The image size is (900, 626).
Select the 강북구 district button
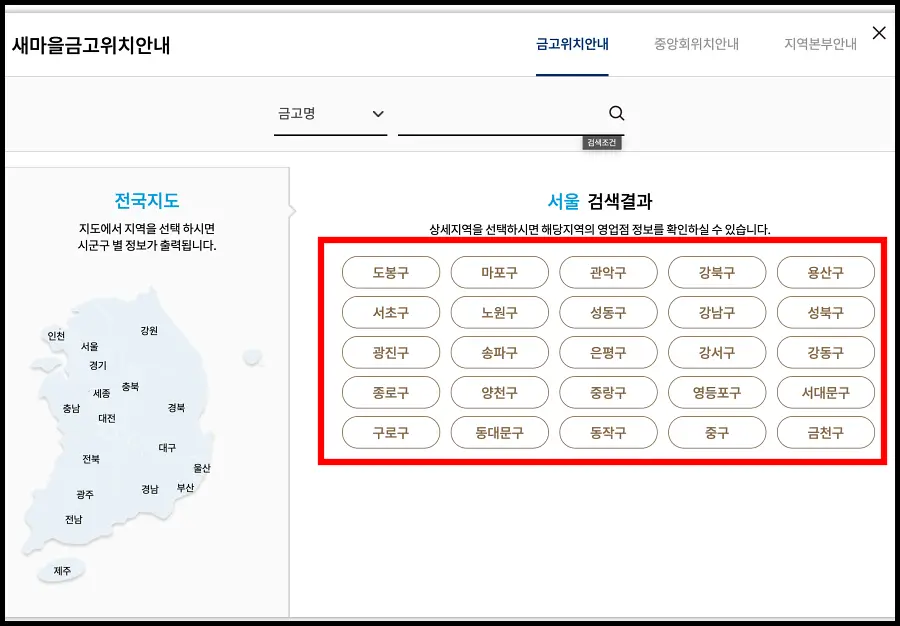(x=717, y=273)
